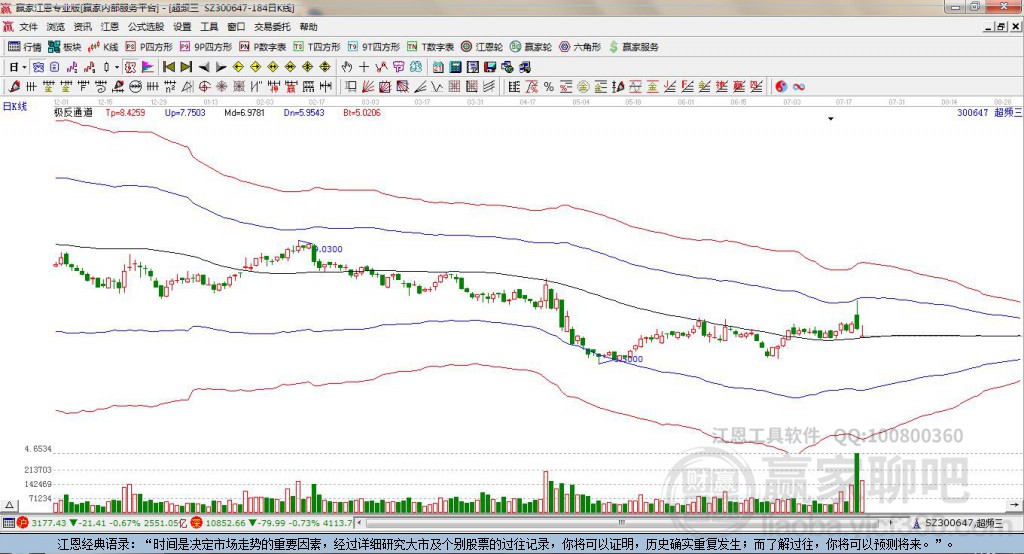
Task: Open the 江恩轮 Gann wheel
Action: (x=482, y=47)
